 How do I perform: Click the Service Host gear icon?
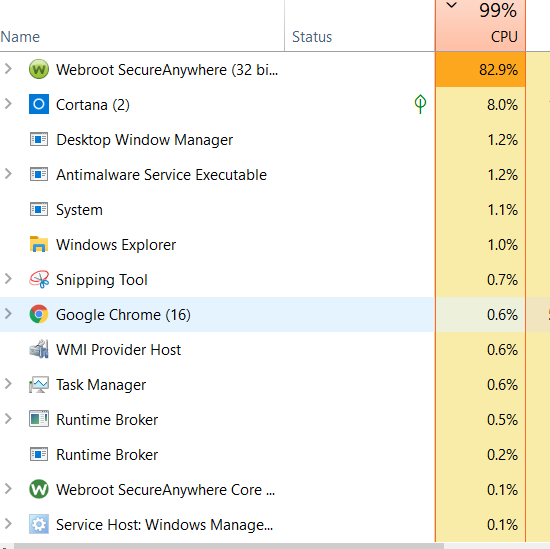click(39, 524)
